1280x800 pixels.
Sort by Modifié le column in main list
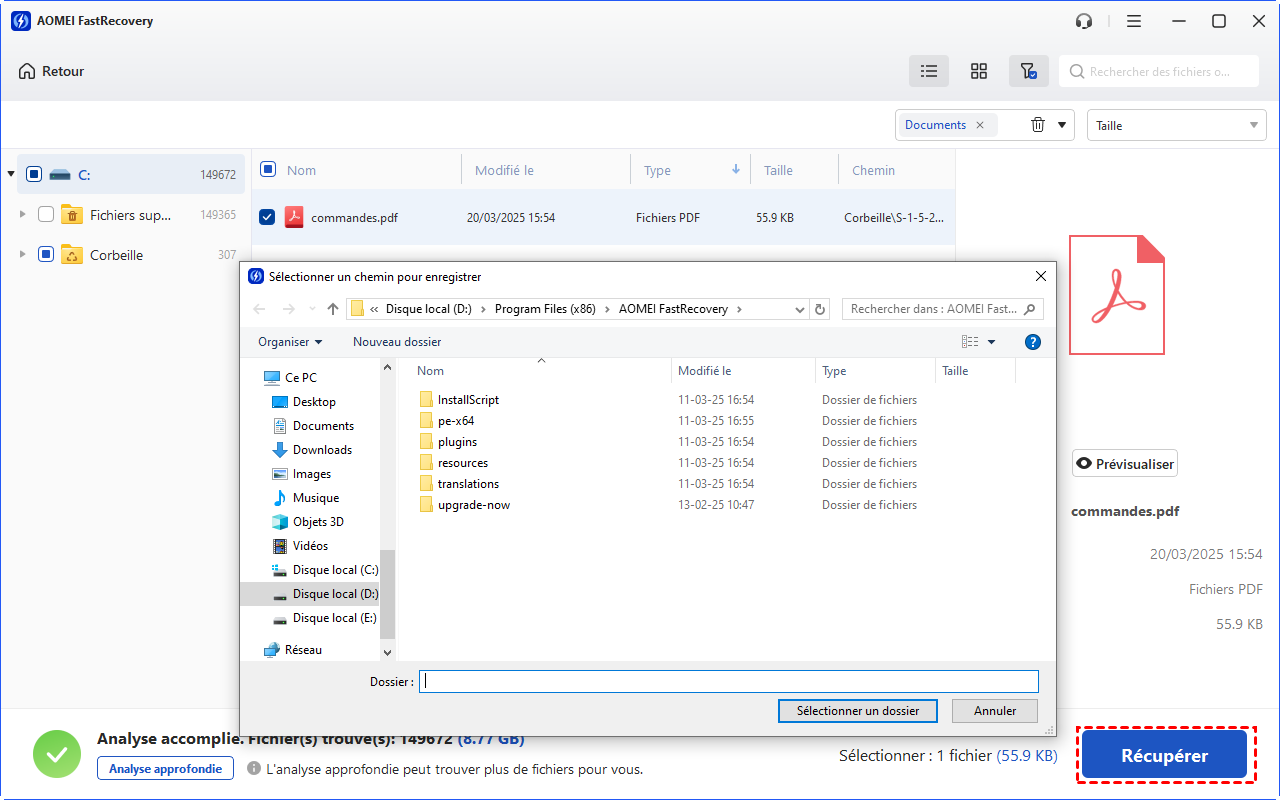click(504, 170)
